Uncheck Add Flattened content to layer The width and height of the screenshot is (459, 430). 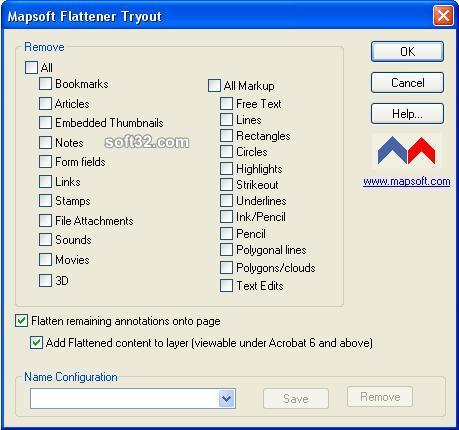(36, 343)
